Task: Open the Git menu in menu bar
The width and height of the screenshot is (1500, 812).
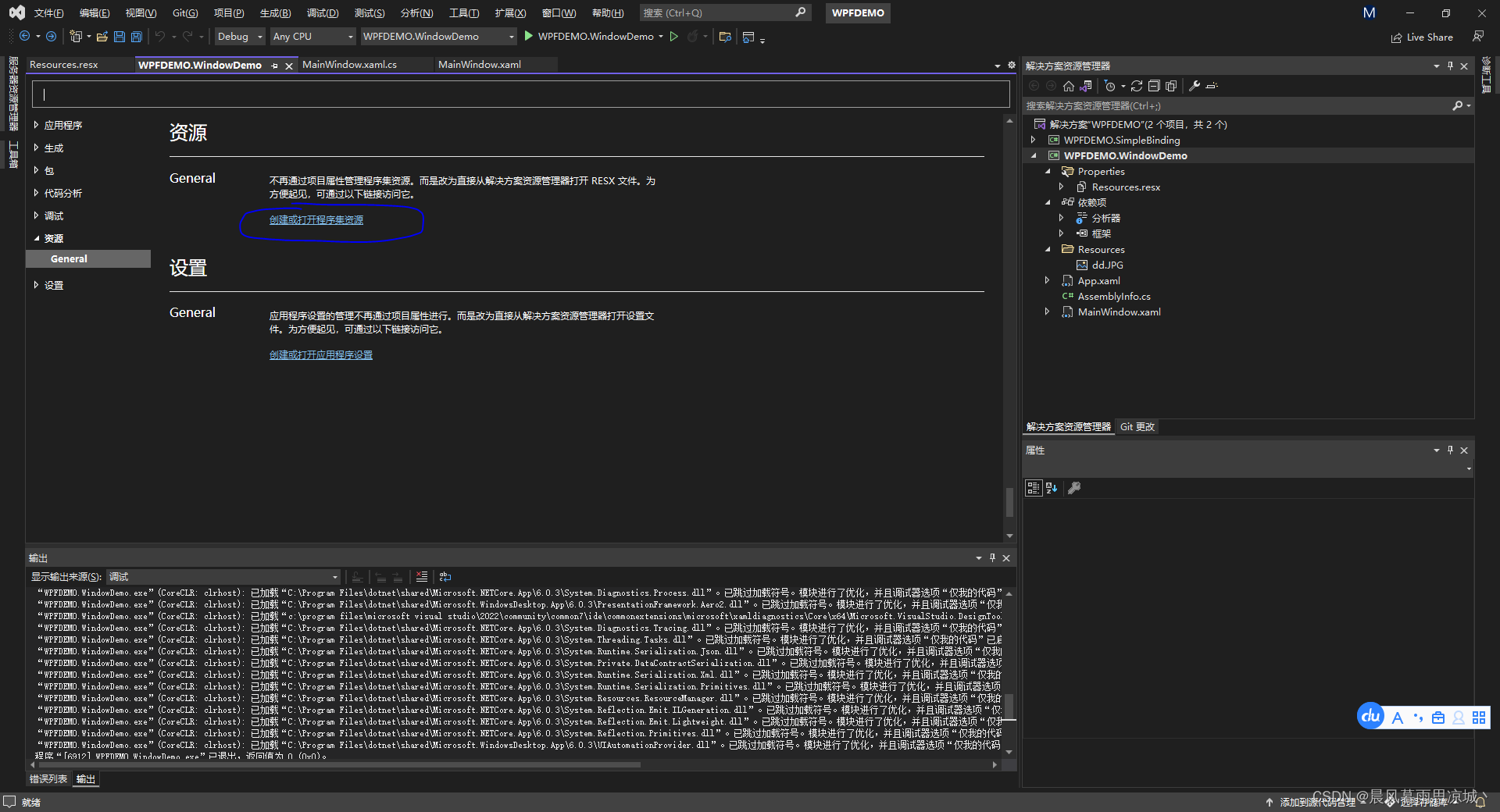Action: (x=184, y=12)
